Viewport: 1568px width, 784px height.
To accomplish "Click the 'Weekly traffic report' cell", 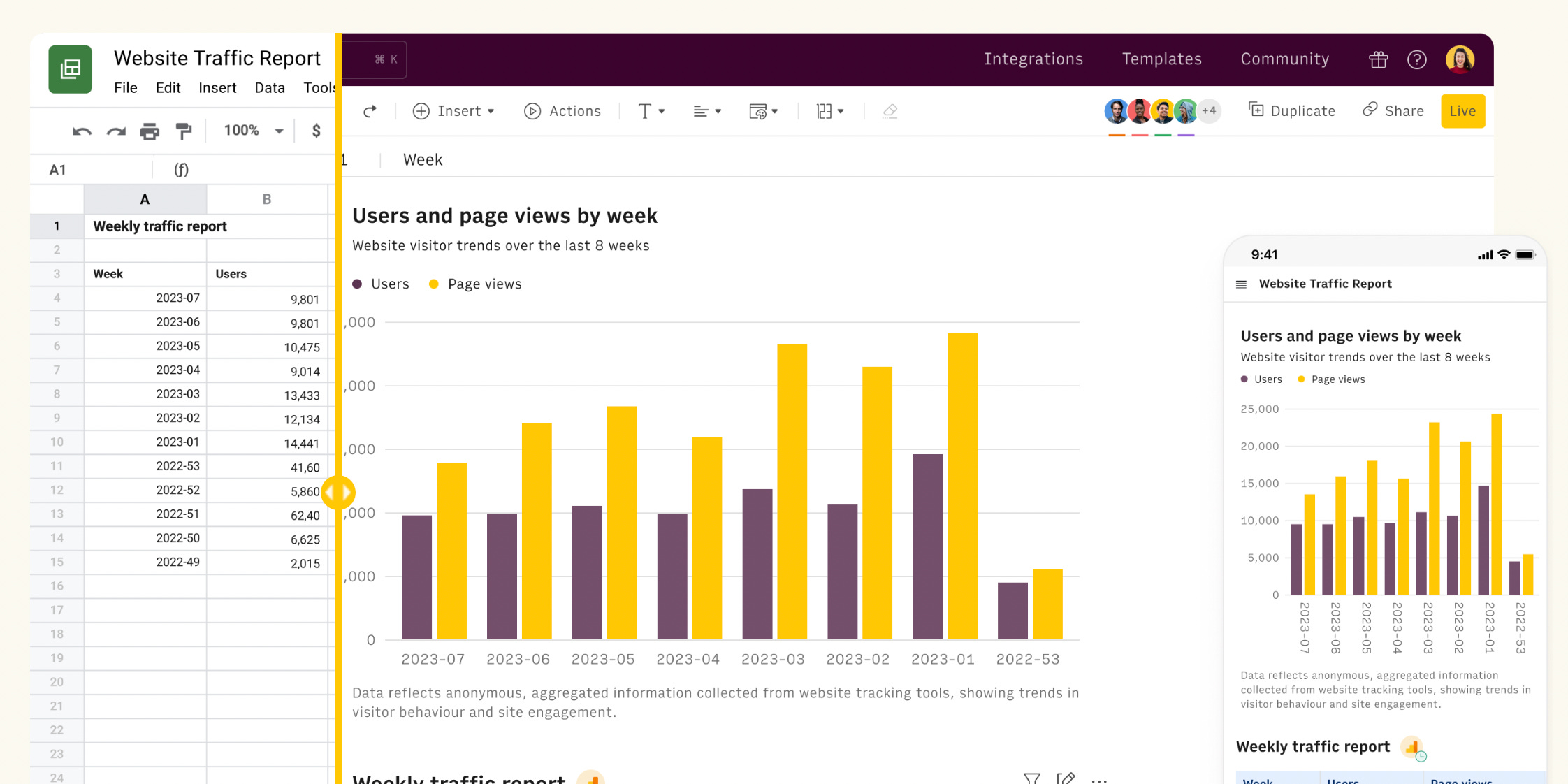I will click(x=206, y=226).
